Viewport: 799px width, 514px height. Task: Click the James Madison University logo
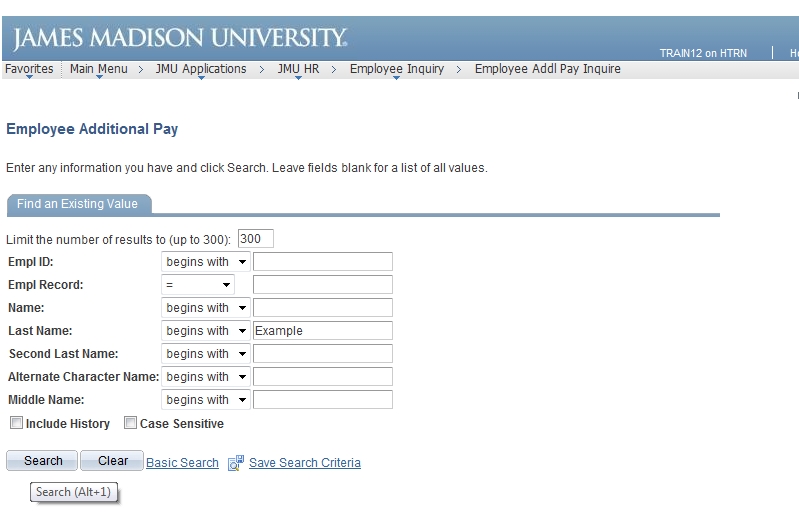pyautogui.click(x=179, y=38)
